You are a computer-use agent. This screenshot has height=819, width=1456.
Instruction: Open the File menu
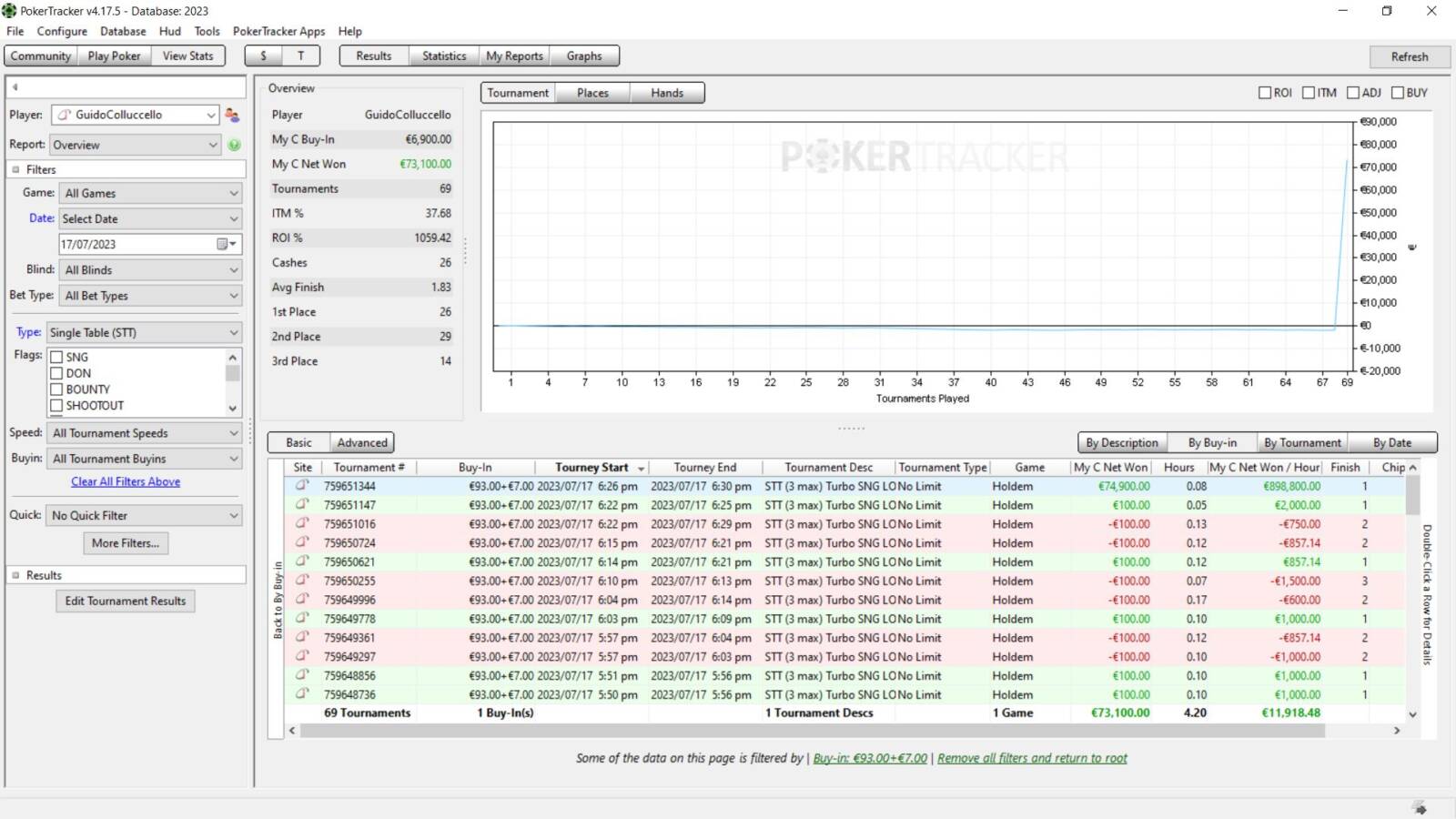click(x=15, y=31)
